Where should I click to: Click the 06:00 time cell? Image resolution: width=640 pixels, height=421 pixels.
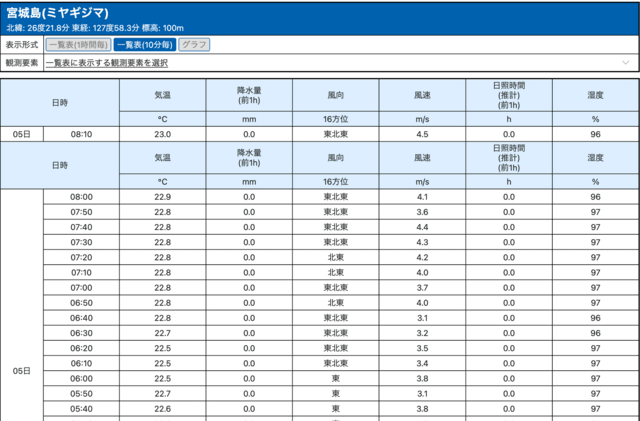tap(81, 378)
